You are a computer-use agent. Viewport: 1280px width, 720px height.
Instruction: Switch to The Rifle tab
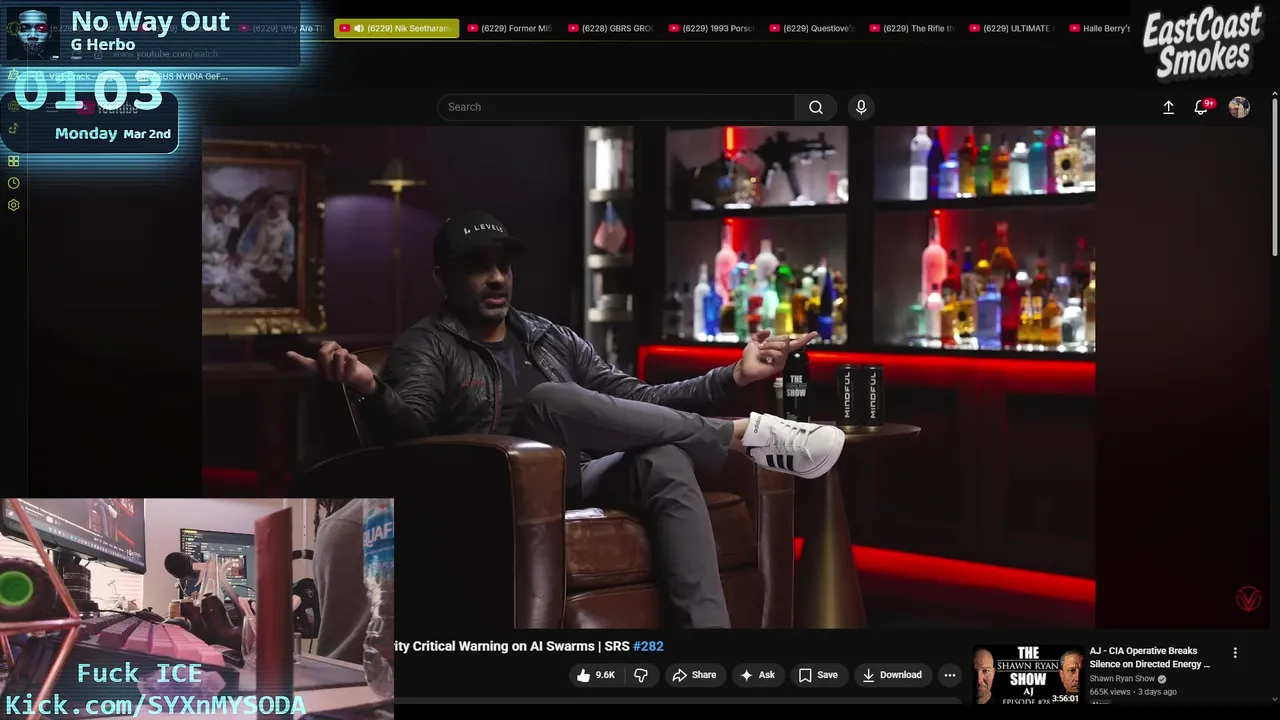912,28
